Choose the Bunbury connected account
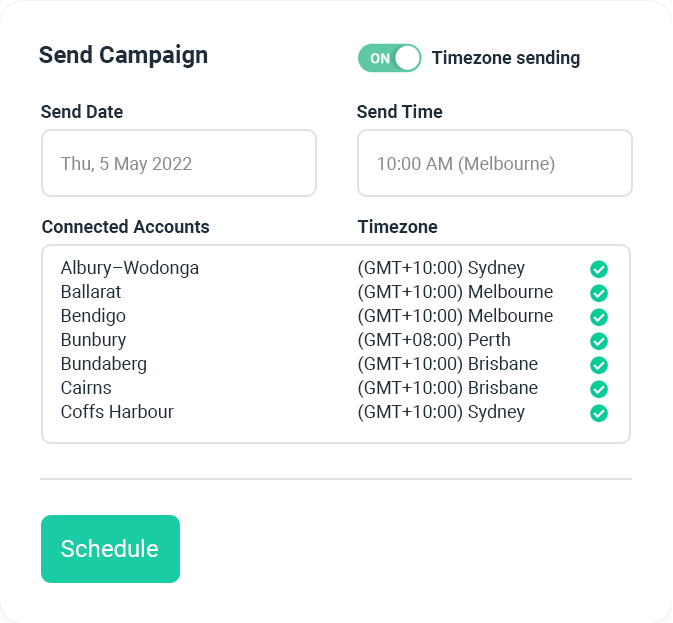 (x=93, y=340)
